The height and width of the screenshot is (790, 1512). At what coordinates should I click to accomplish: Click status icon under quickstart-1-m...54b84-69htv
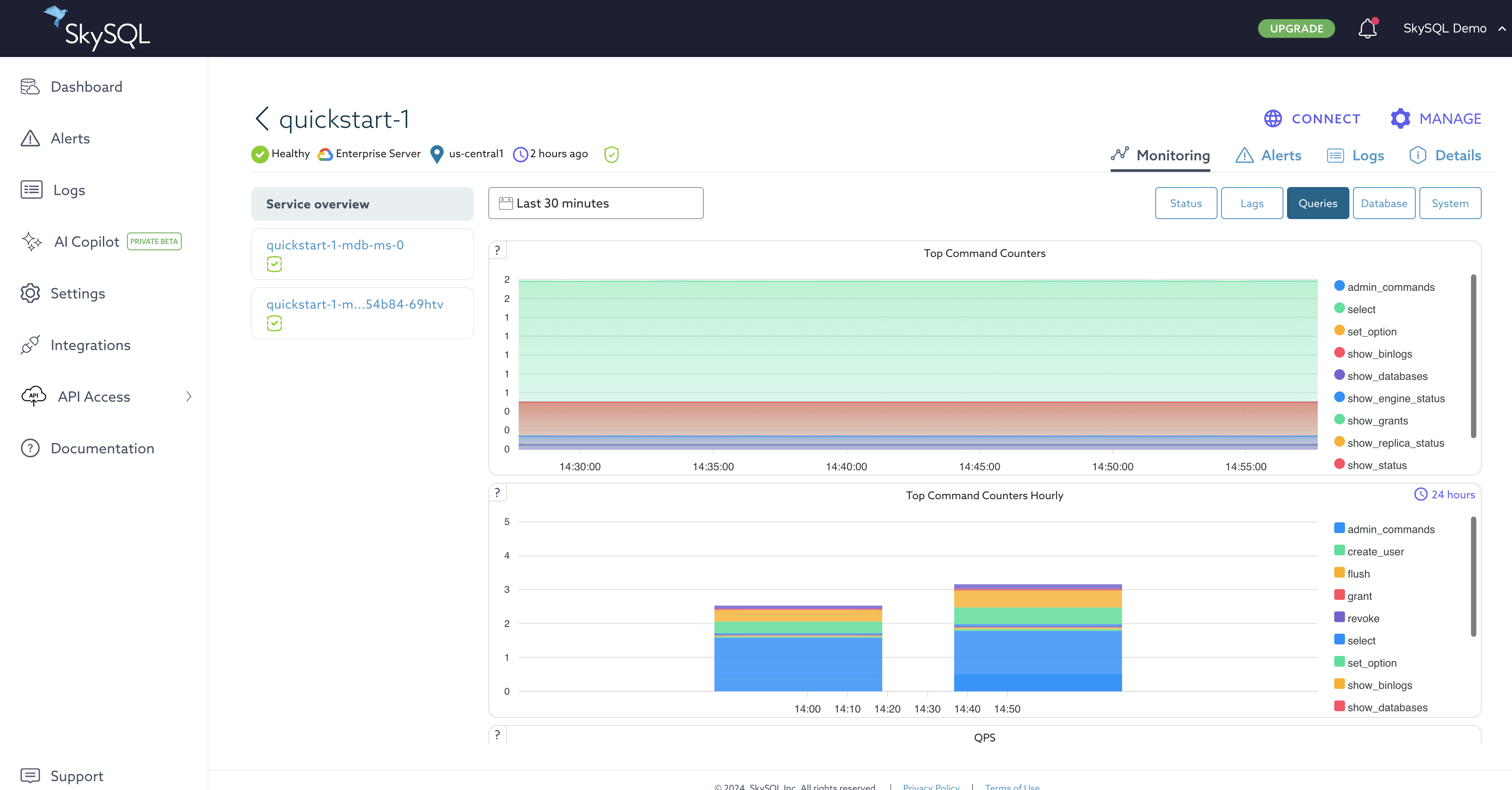pos(274,323)
